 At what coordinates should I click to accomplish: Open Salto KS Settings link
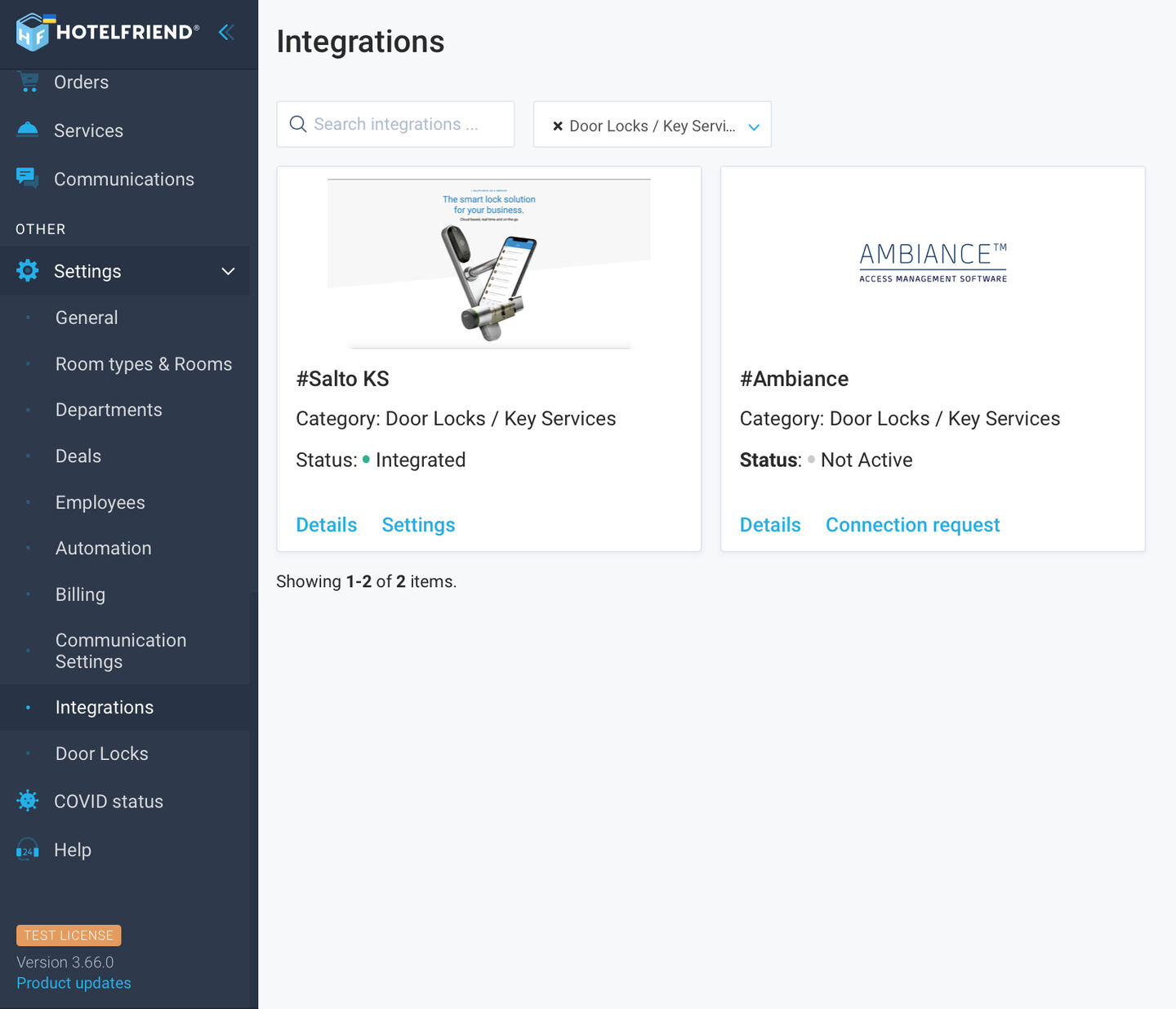click(418, 525)
